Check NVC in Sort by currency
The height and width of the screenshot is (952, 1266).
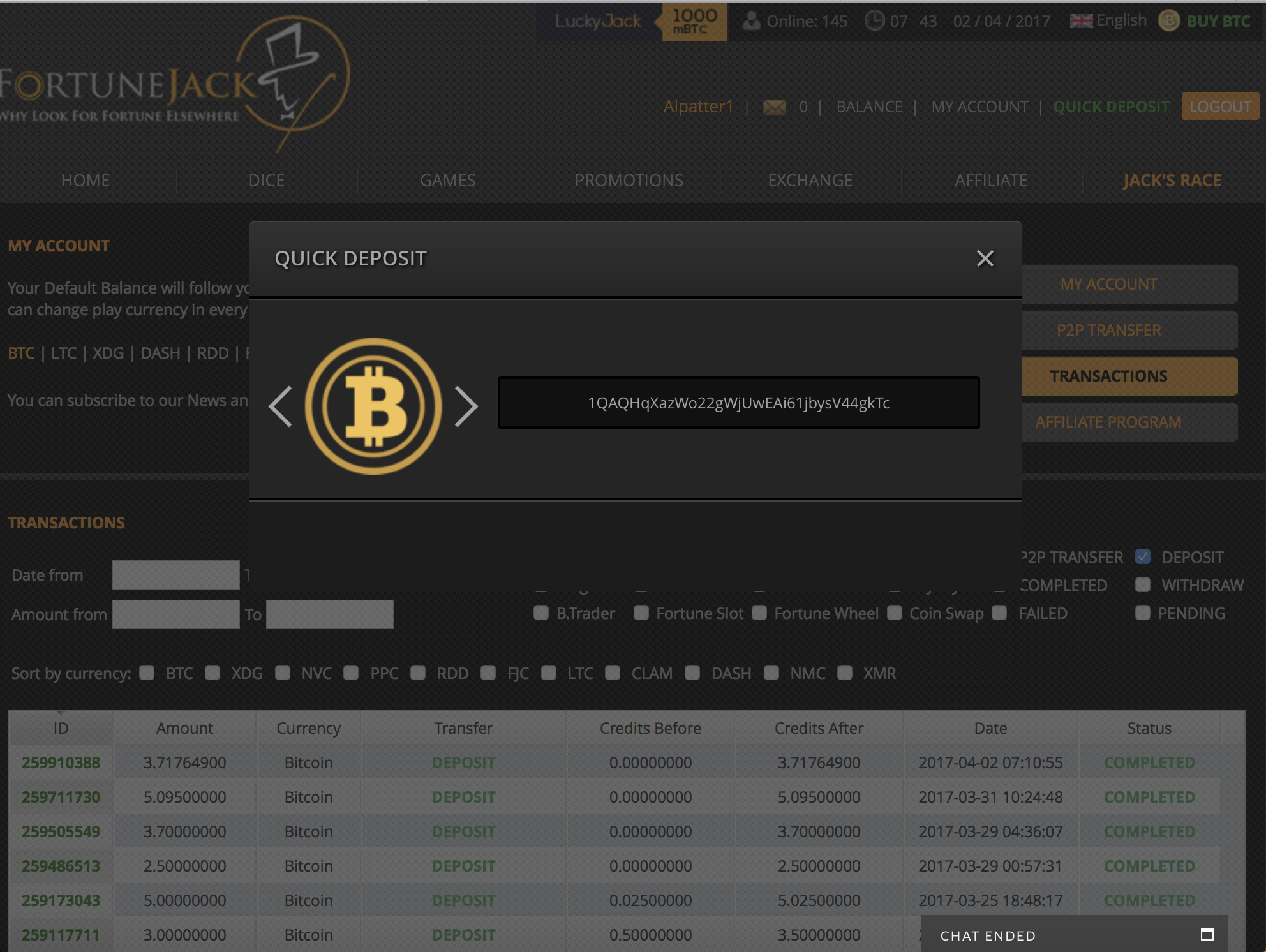[x=283, y=673]
